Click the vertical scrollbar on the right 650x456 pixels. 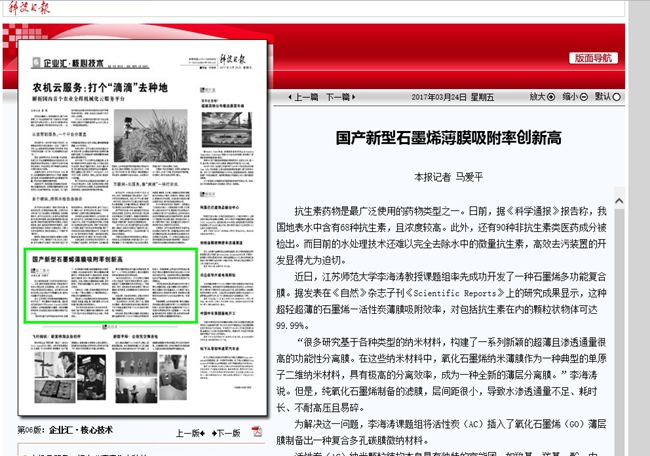(x=643, y=250)
